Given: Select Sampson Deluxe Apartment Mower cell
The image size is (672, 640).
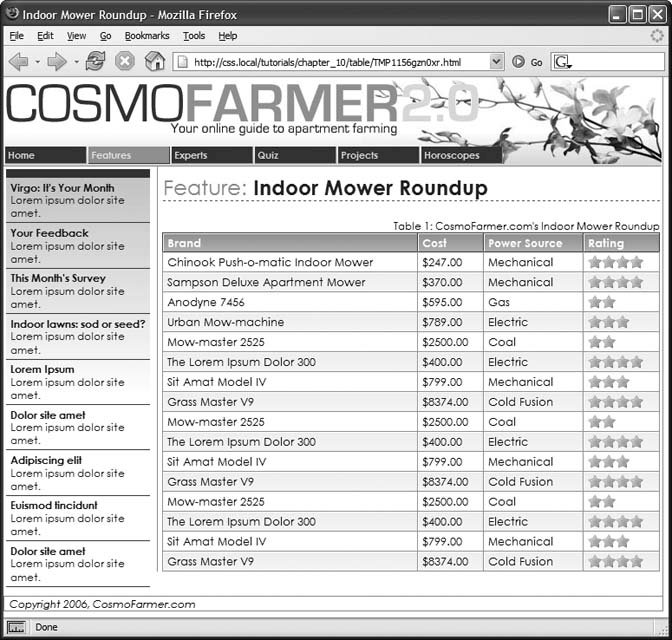Looking at the screenshot, I should [290, 282].
